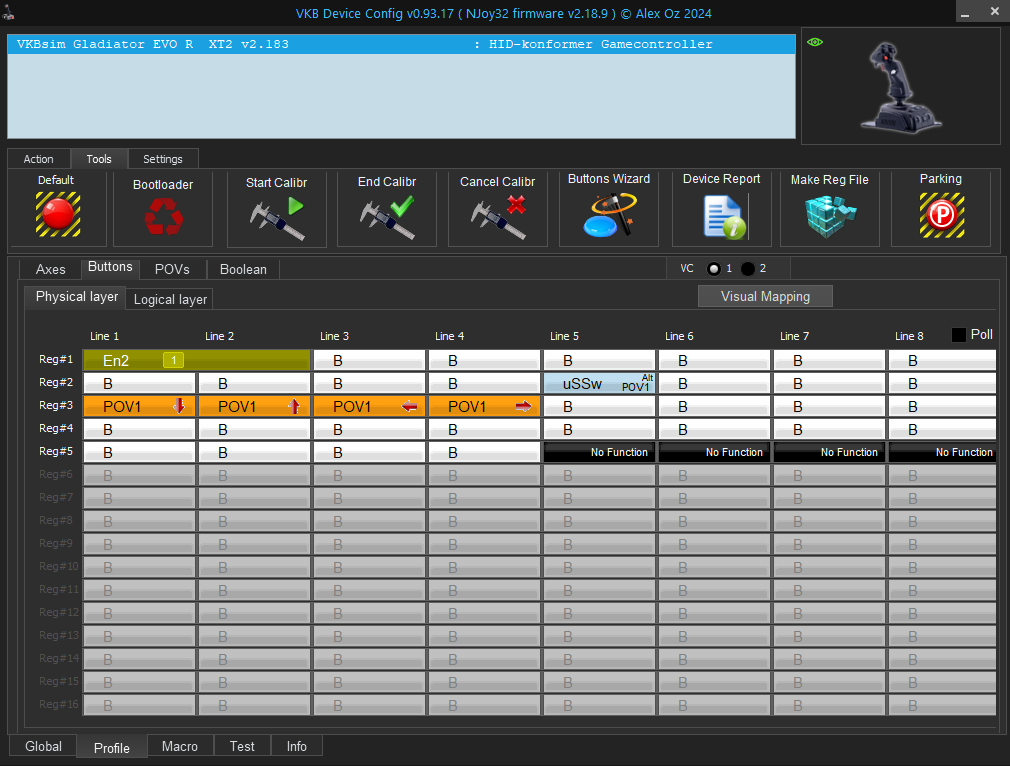Screen dimensions: 1010x766
Task: Click Reg#5 Line 7 No Function cell
Action: pos(830,452)
